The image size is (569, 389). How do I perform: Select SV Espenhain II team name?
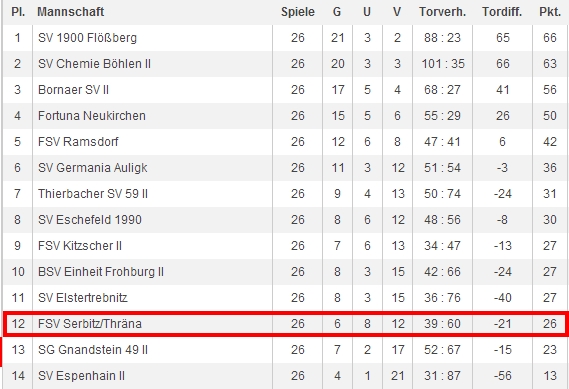(x=81, y=376)
